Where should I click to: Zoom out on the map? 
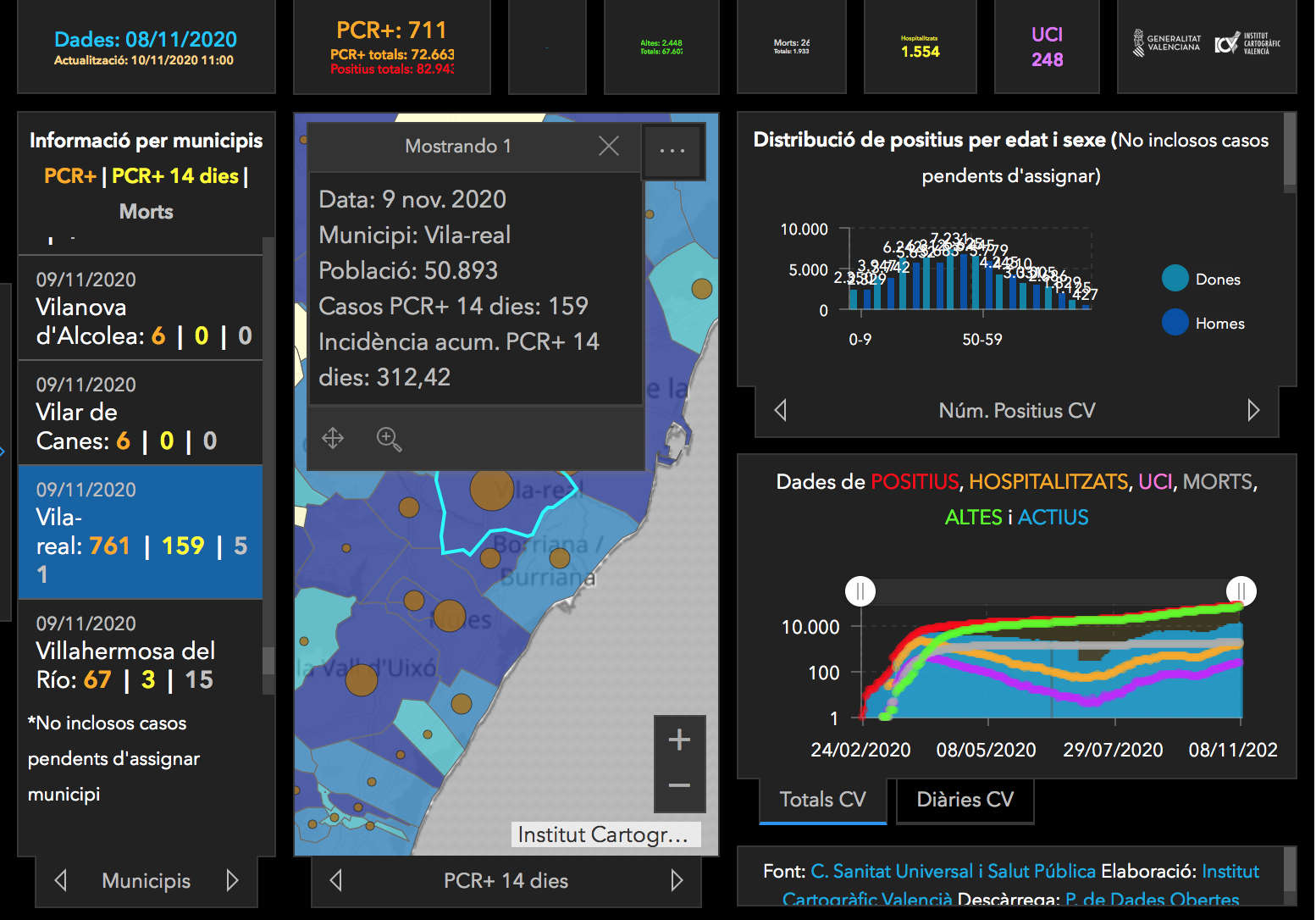679,785
